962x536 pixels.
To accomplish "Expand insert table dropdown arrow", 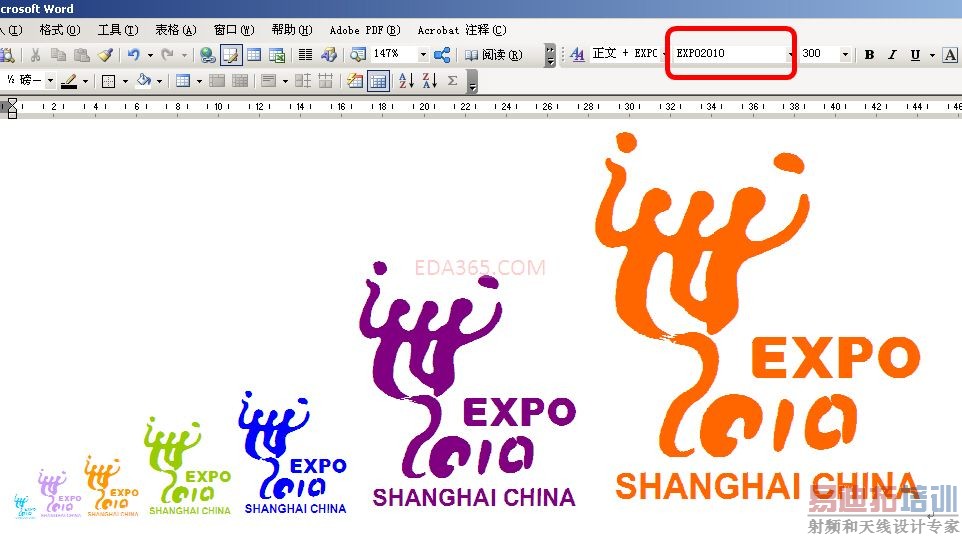I will [199, 80].
